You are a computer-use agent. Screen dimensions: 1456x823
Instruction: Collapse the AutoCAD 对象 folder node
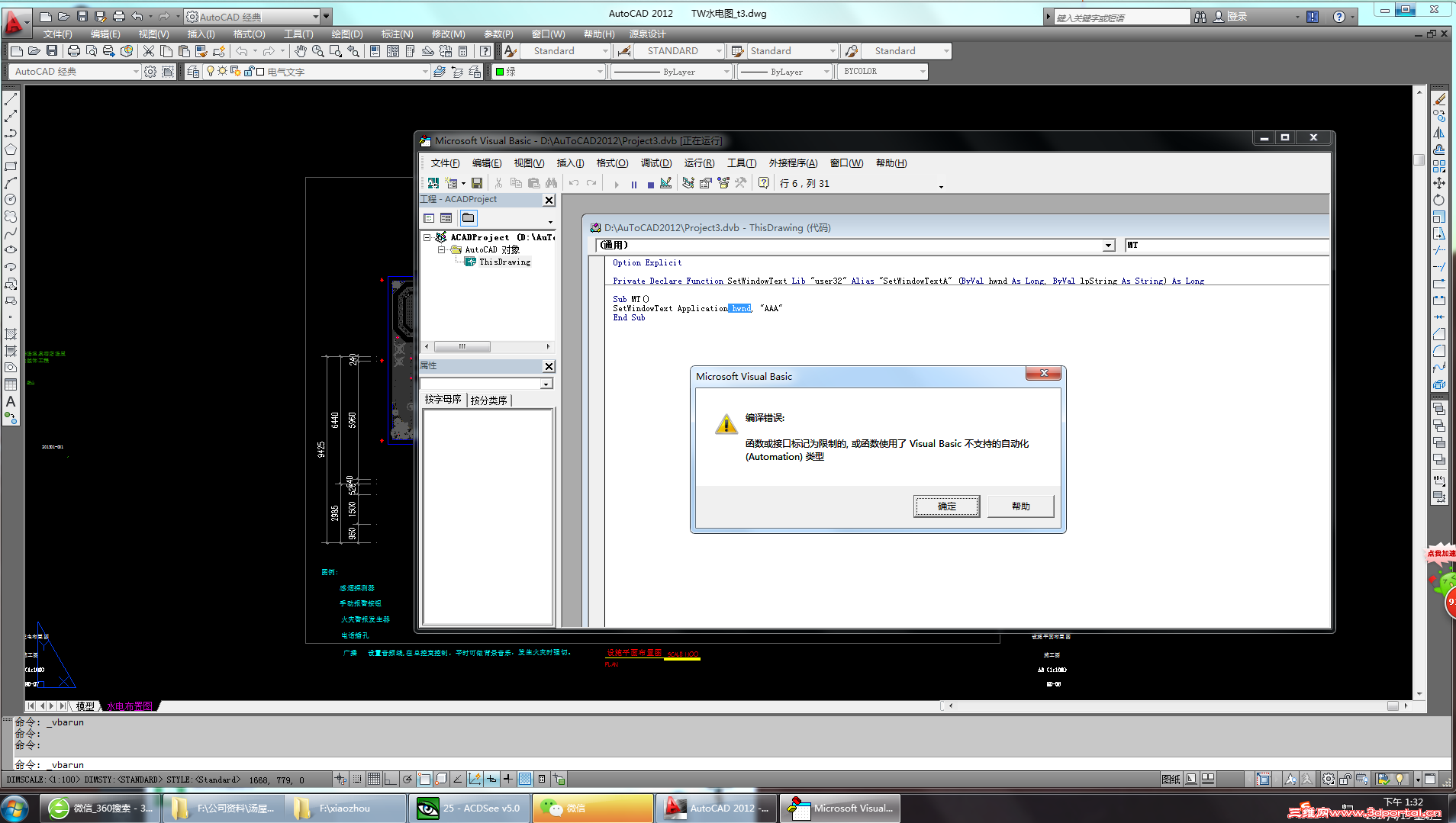(441, 249)
